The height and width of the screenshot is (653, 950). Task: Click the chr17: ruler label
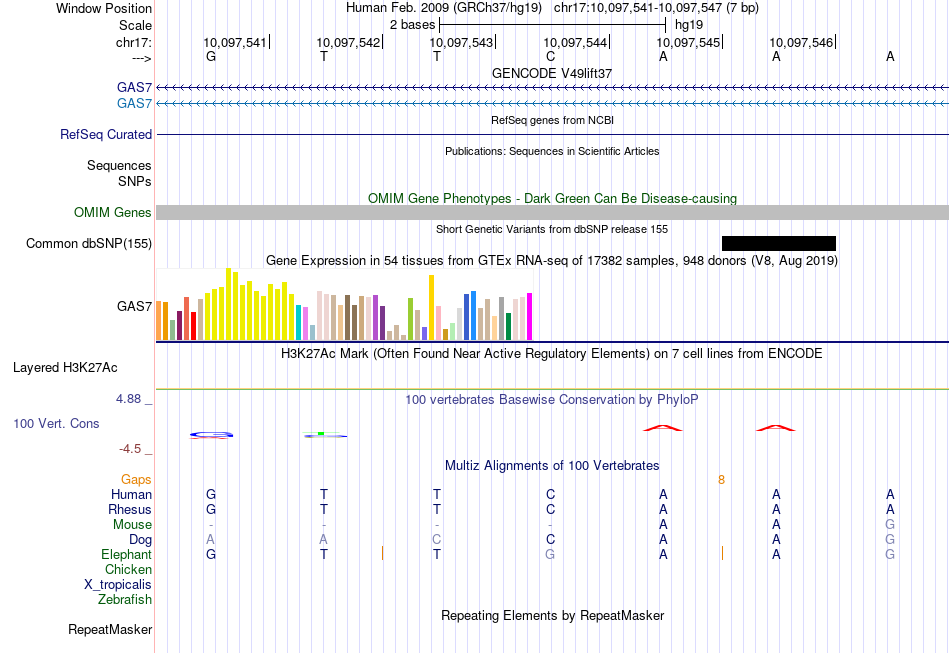point(134,42)
